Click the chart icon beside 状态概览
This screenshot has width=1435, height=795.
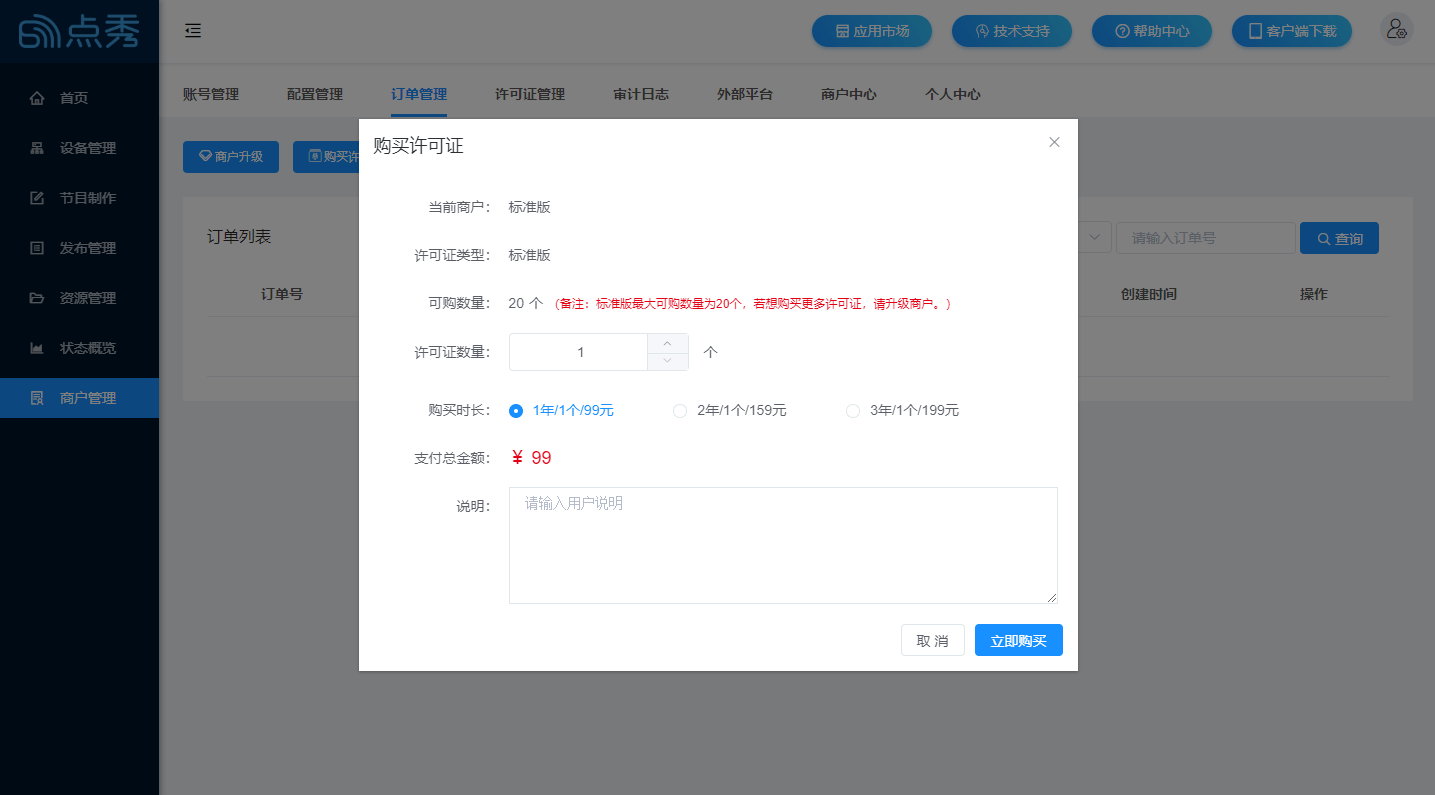pos(37,348)
